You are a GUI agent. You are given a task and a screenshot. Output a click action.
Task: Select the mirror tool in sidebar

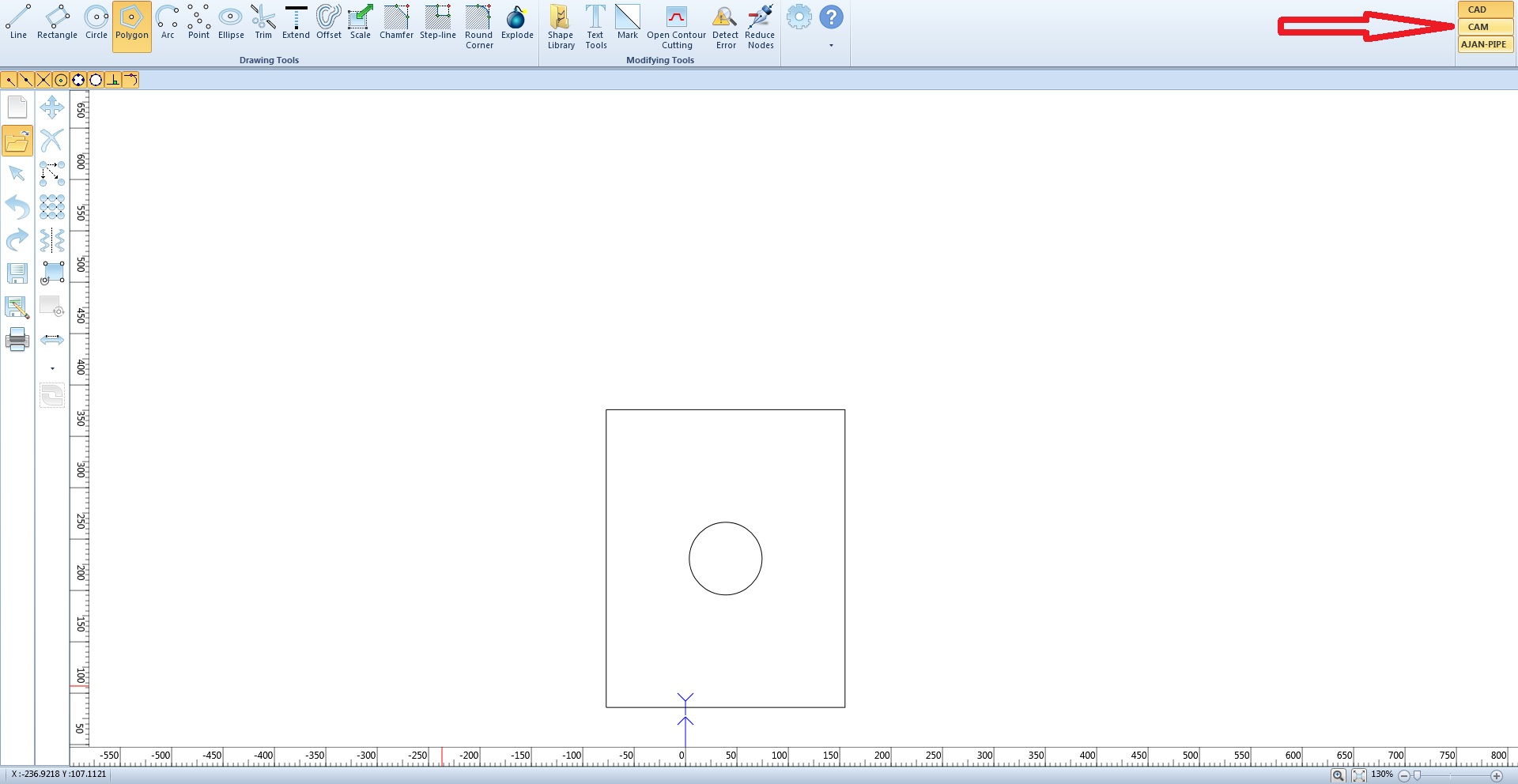52,239
